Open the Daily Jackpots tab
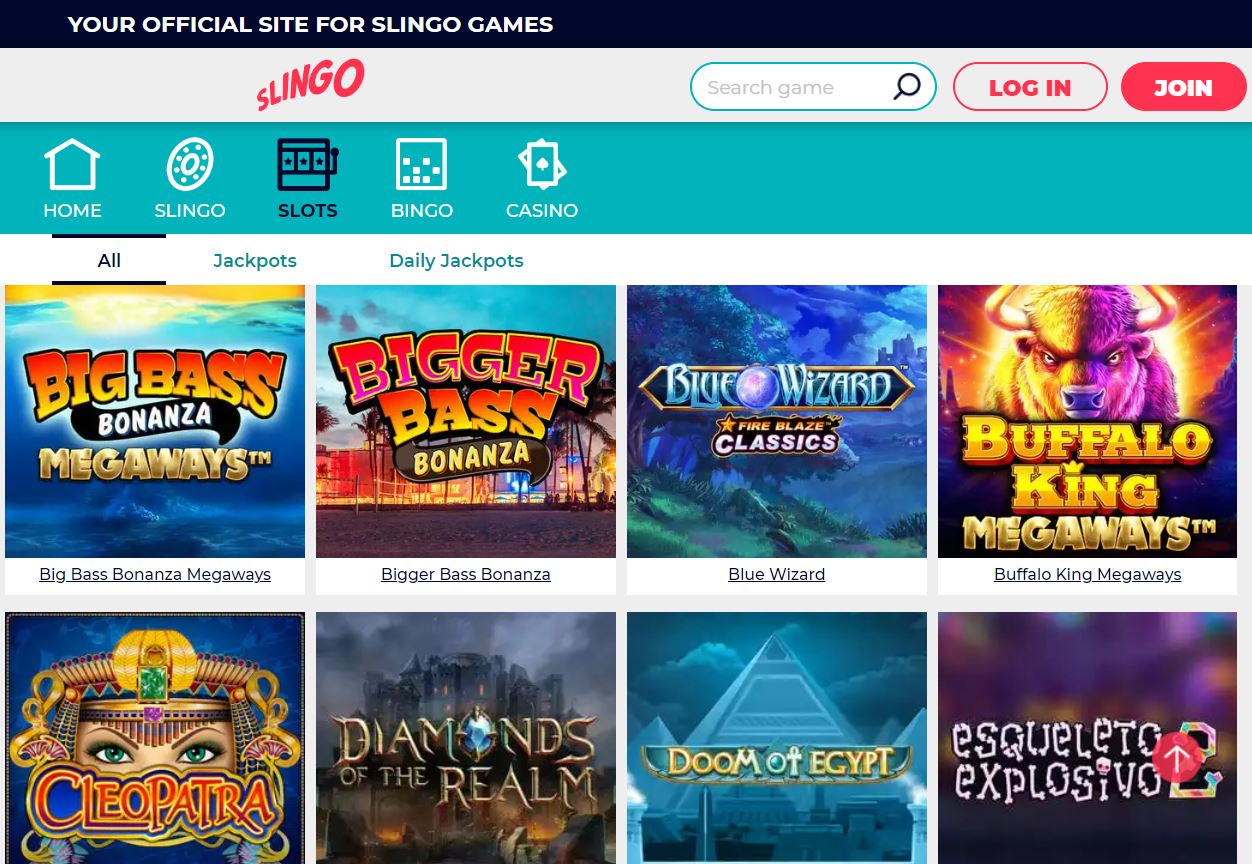This screenshot has height=864, width=1252. point(456,261)
